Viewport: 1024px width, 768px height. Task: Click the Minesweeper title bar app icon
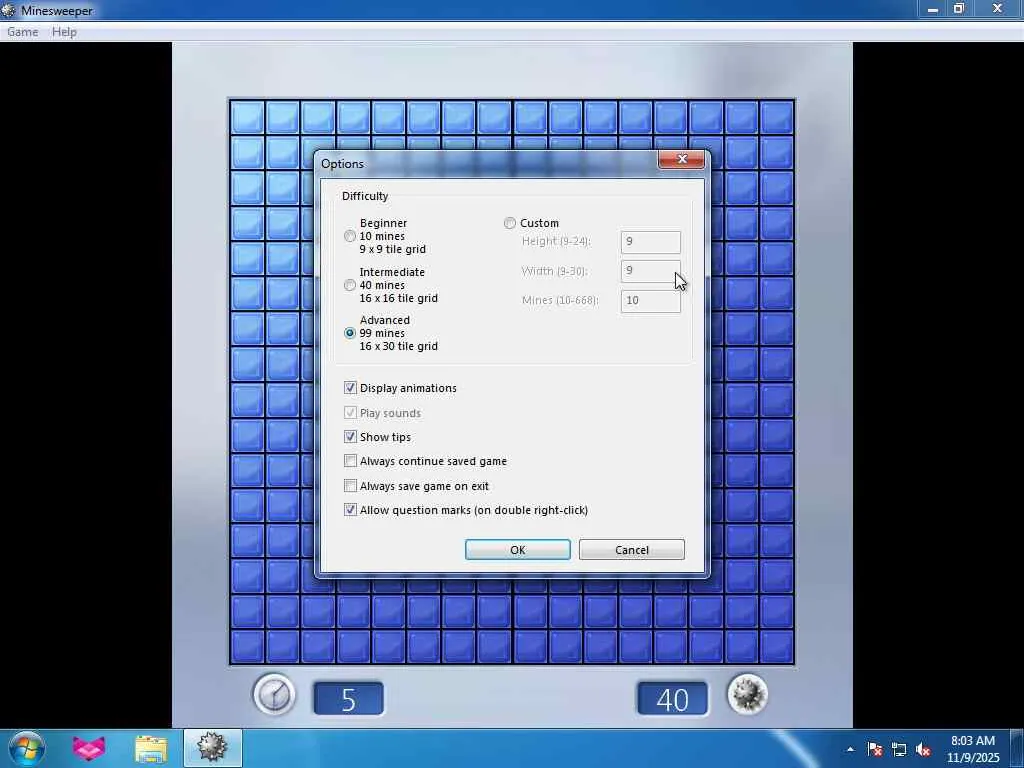coord(8,10)
